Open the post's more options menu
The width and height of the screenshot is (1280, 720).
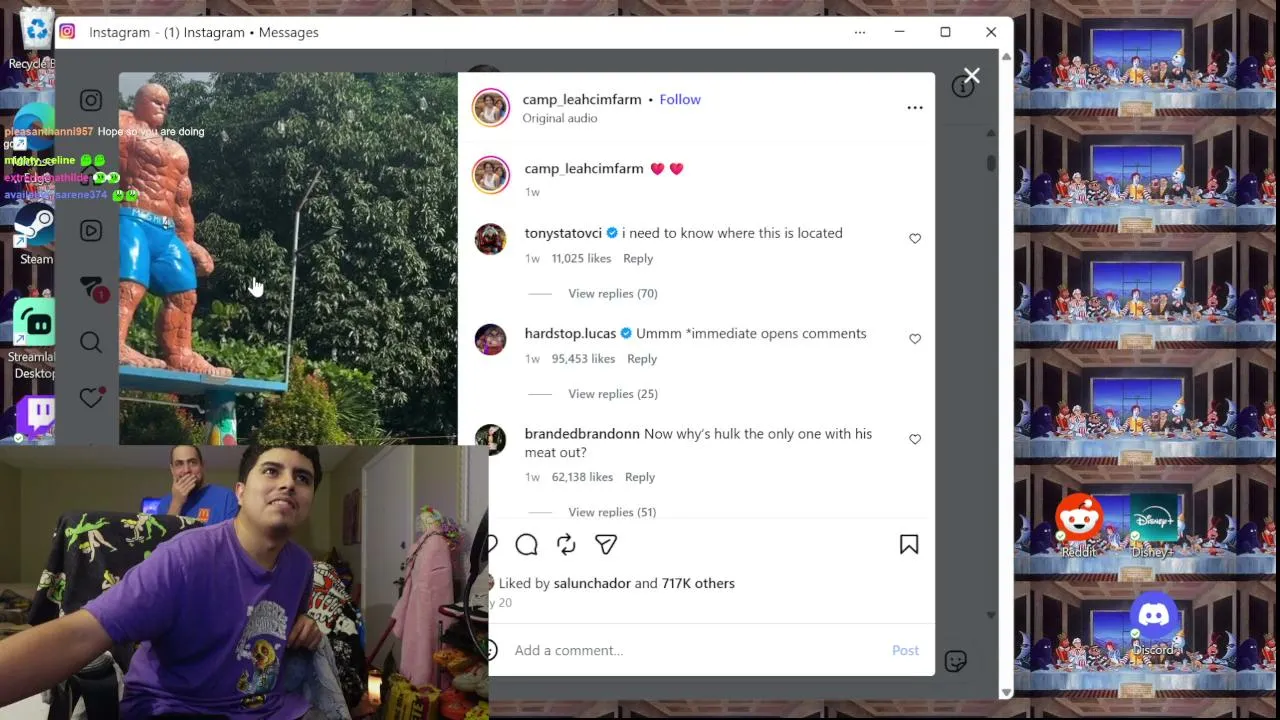[915, 108]
